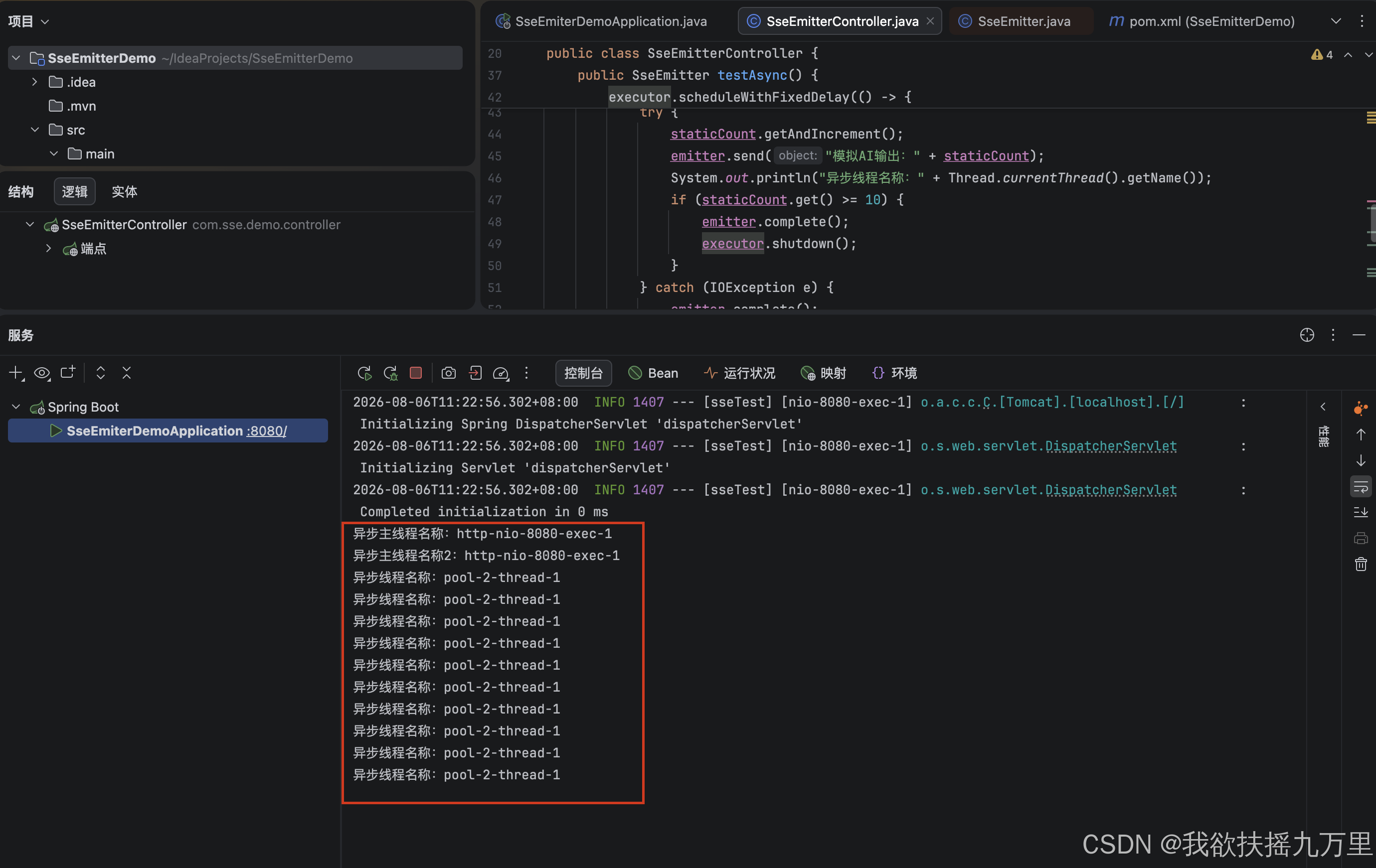
Task: Open the 项目 project view dropdown
Action: coord(28,21)
